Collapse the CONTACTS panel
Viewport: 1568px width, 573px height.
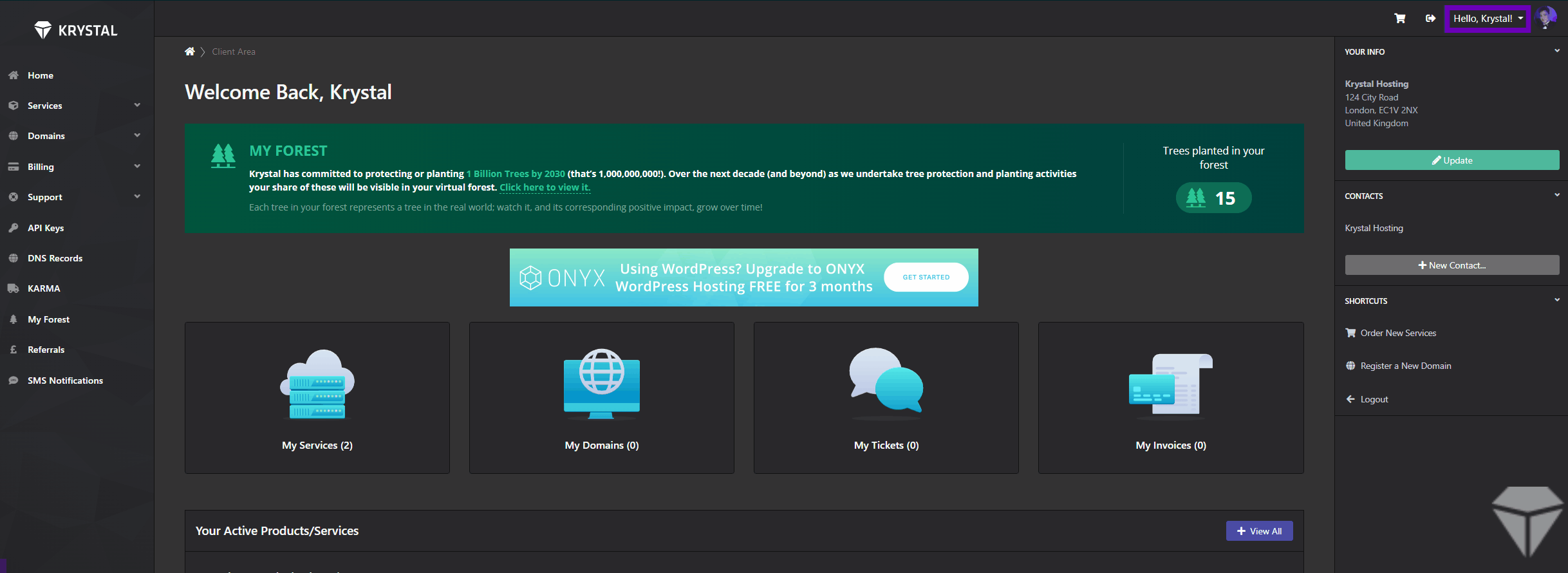coord(1556,195)
